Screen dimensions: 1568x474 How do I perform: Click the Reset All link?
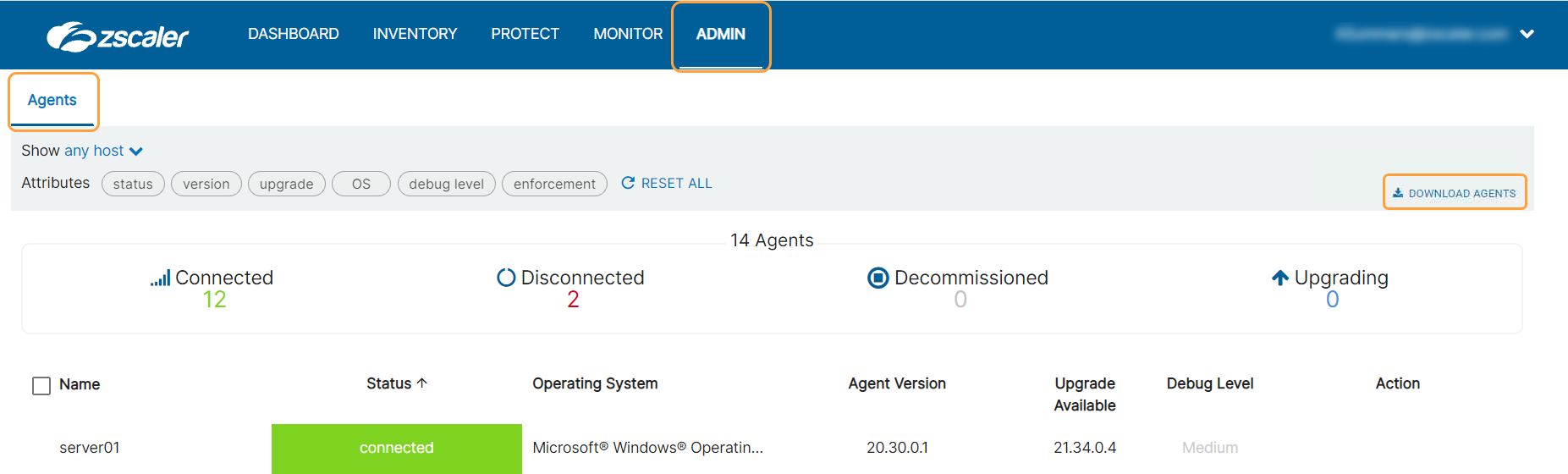click(676, 183)
